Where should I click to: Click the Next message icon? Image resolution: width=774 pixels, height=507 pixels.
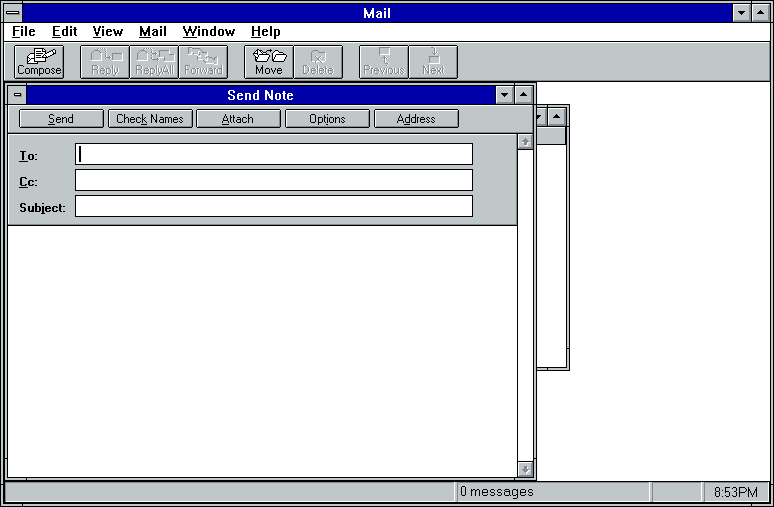(x=433, y=62)
